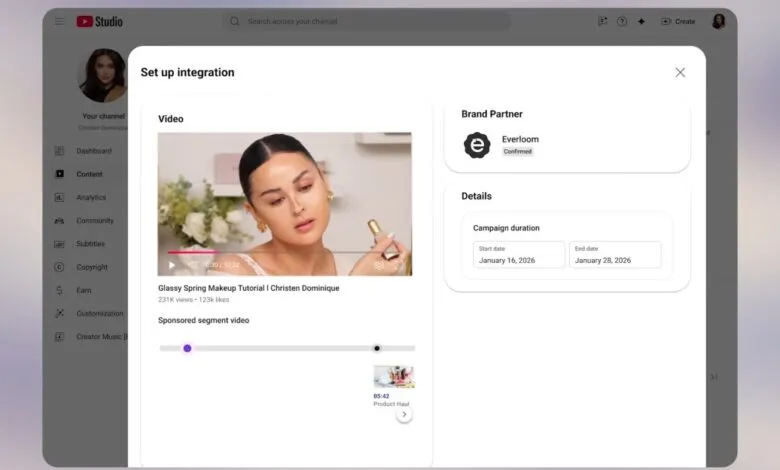The image size is (780, 470).
Task: Click the Creator Music icon
Action: [59, 337]
